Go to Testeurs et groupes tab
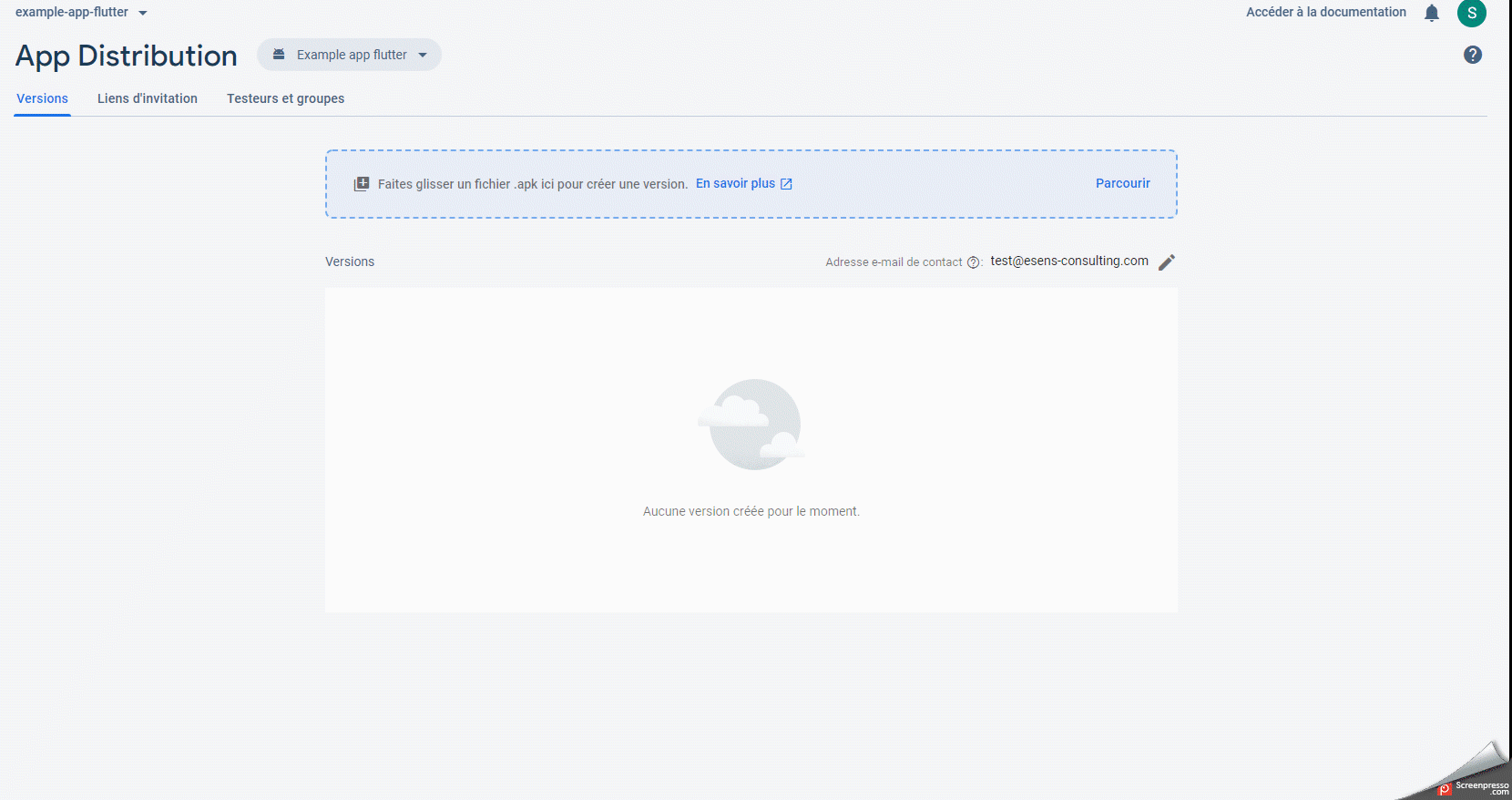1512x800 pixels. click(x=285, y=98)
